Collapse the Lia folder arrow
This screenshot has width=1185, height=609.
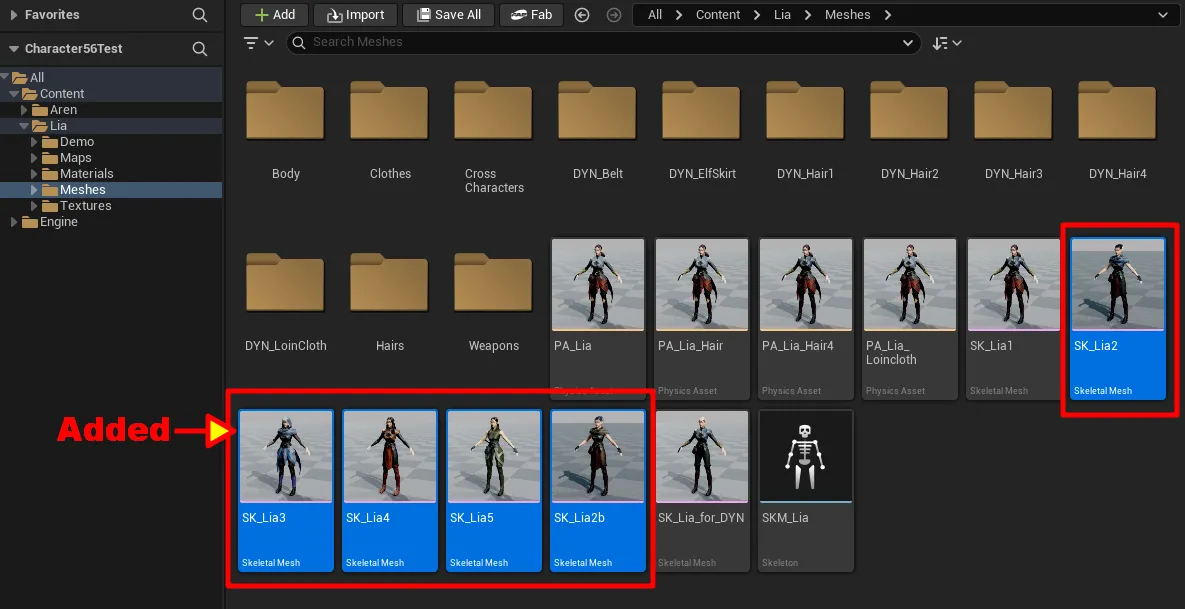click(24, 125)
